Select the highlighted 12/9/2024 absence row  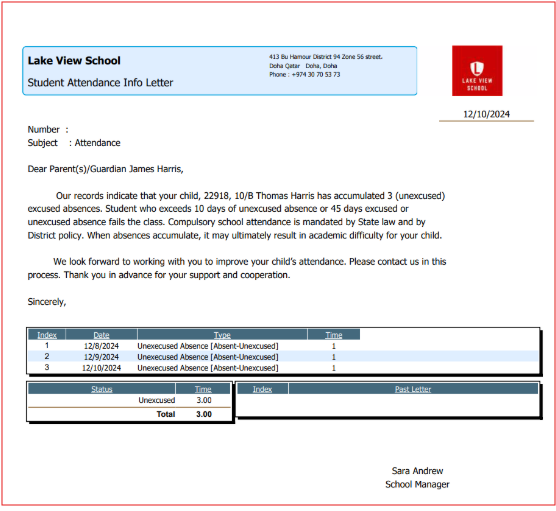point(283,357)
